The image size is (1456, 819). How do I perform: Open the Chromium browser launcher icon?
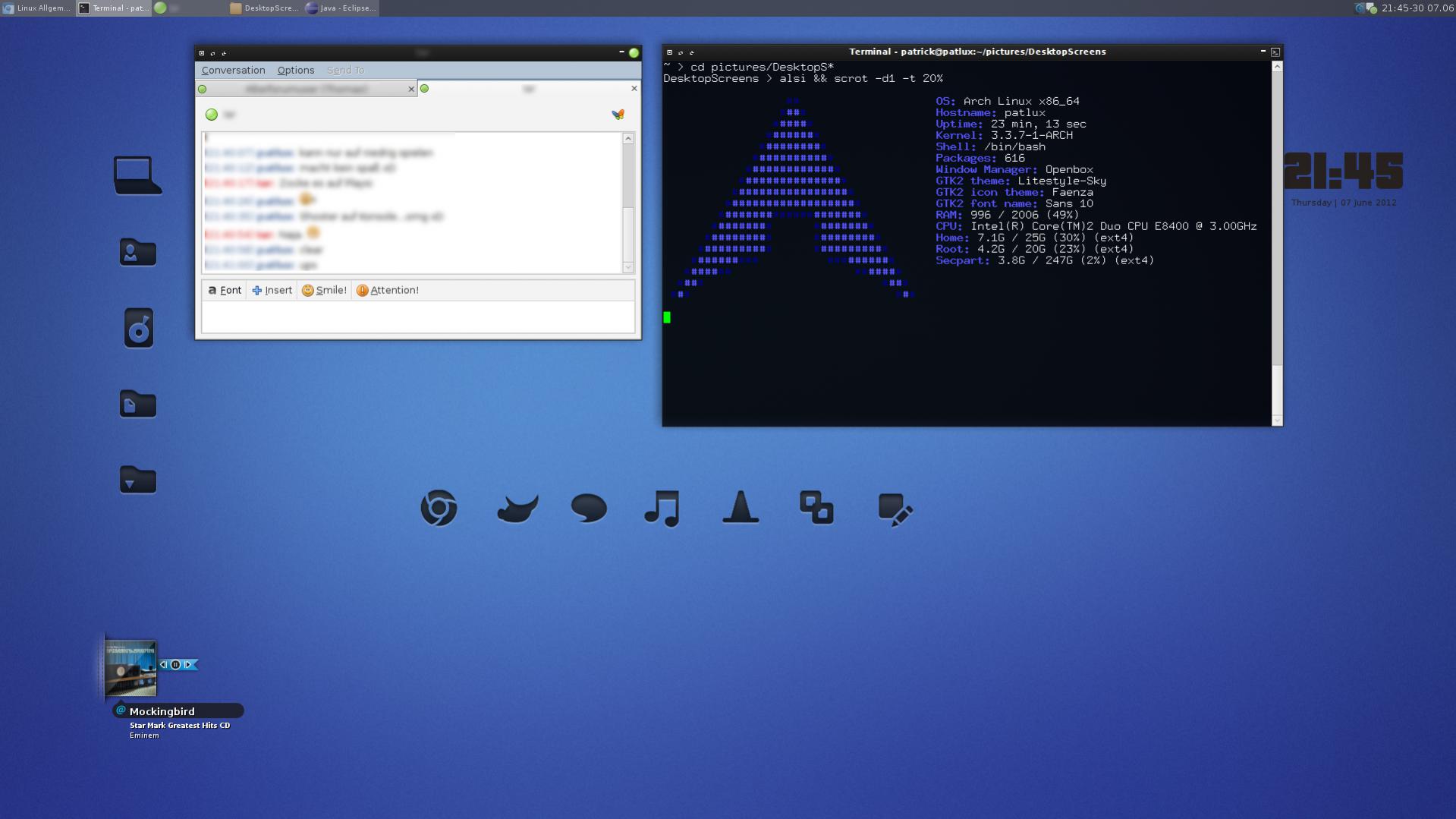(439, 509)
